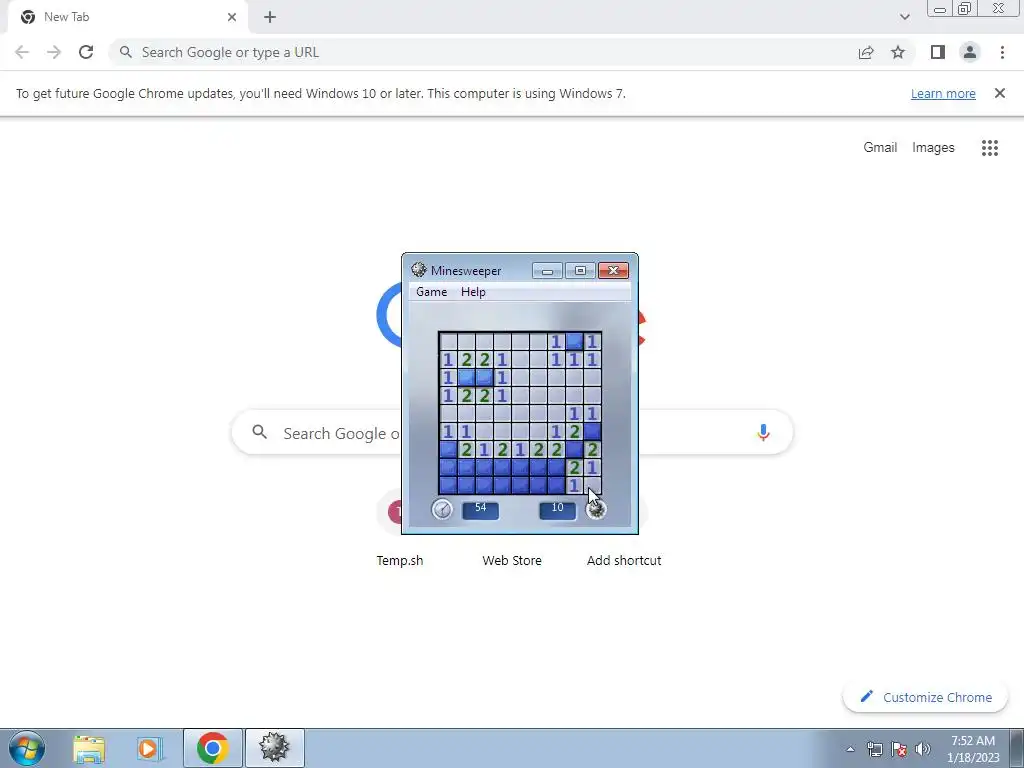The height and width of the screenshot is (768, 1024).
Task: Start voice search with microphone icon
Action: click(763, 432)
